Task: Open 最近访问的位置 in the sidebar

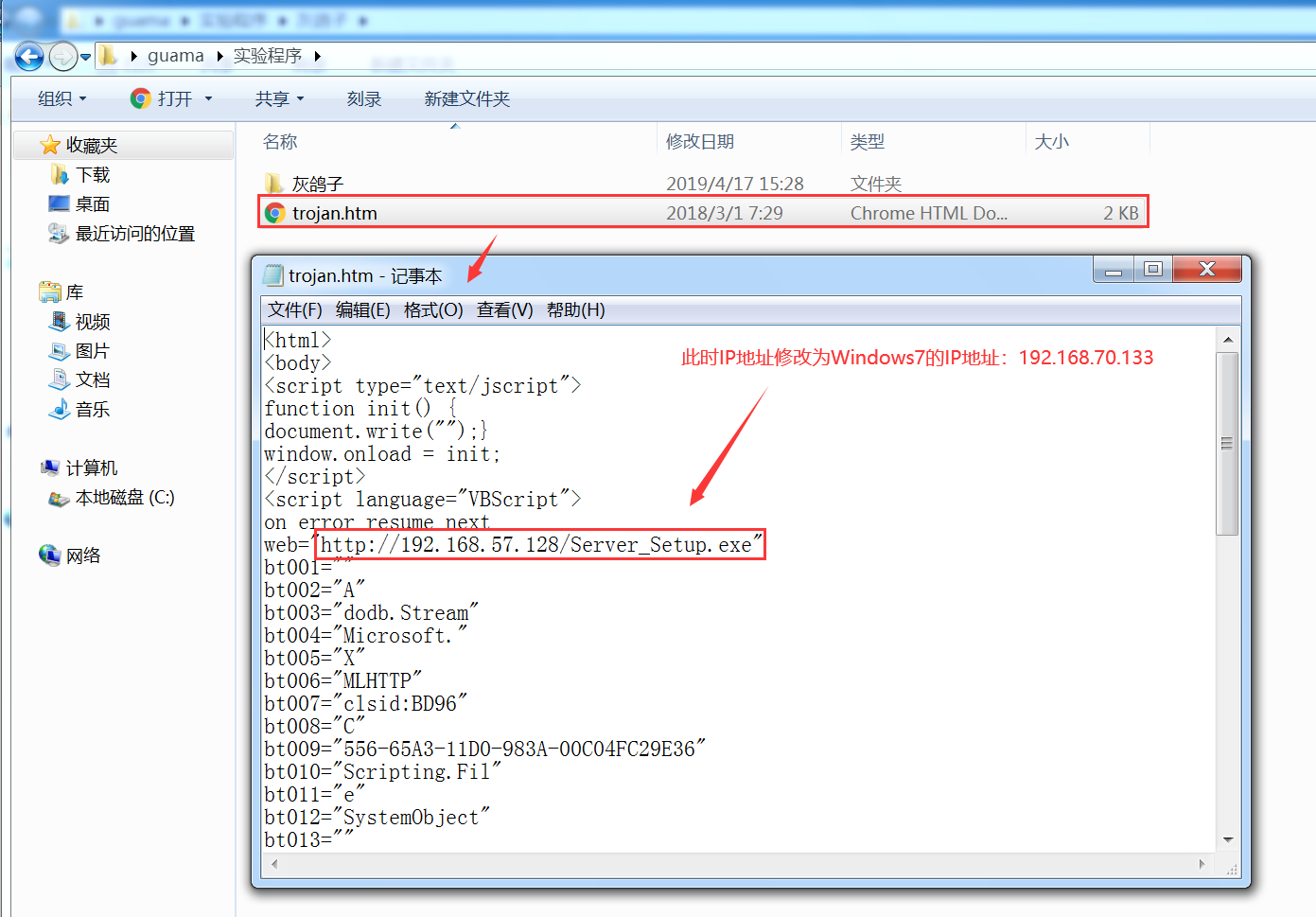Action: pos(135,234)
